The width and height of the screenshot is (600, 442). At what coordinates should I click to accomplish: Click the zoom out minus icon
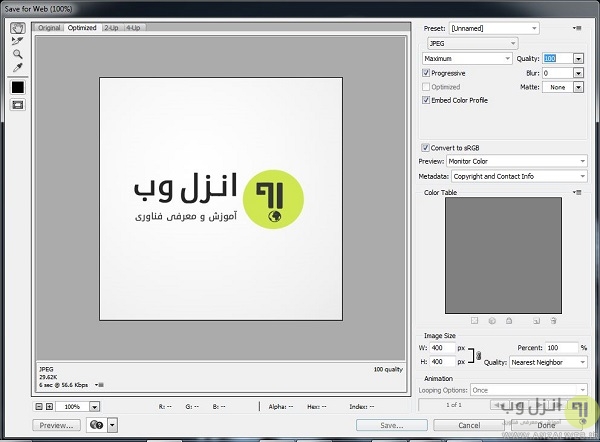(x=40, y=407)
